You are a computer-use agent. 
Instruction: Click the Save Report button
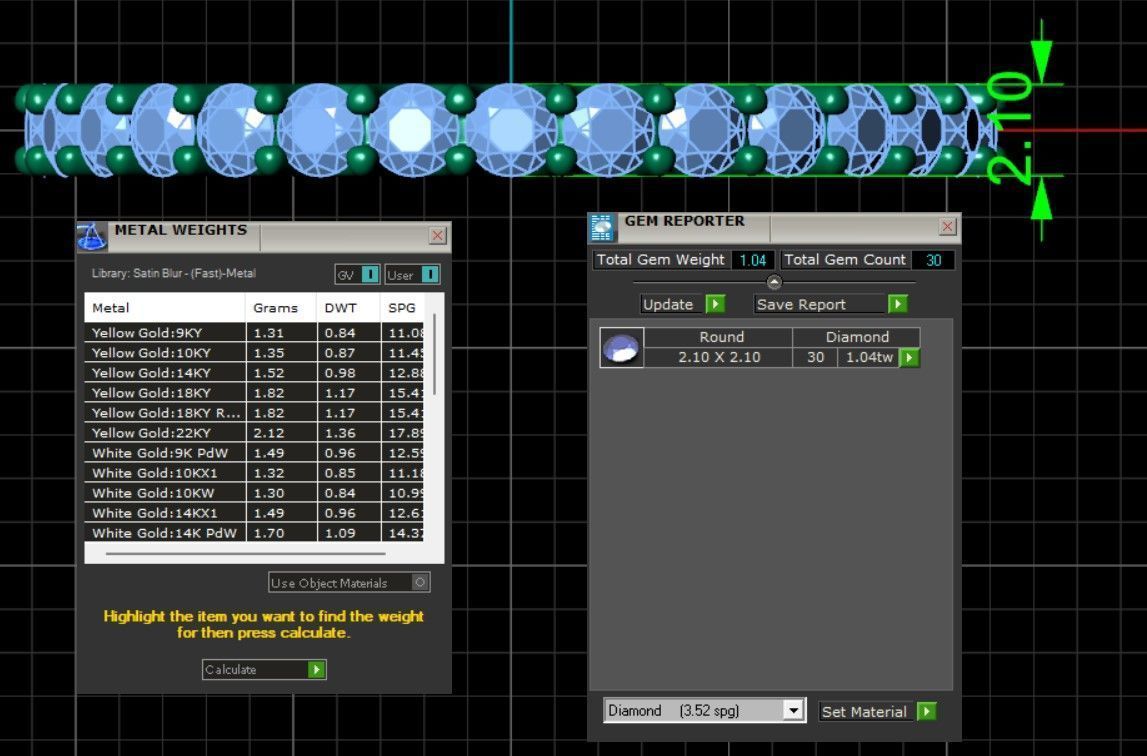click(830, 304)
